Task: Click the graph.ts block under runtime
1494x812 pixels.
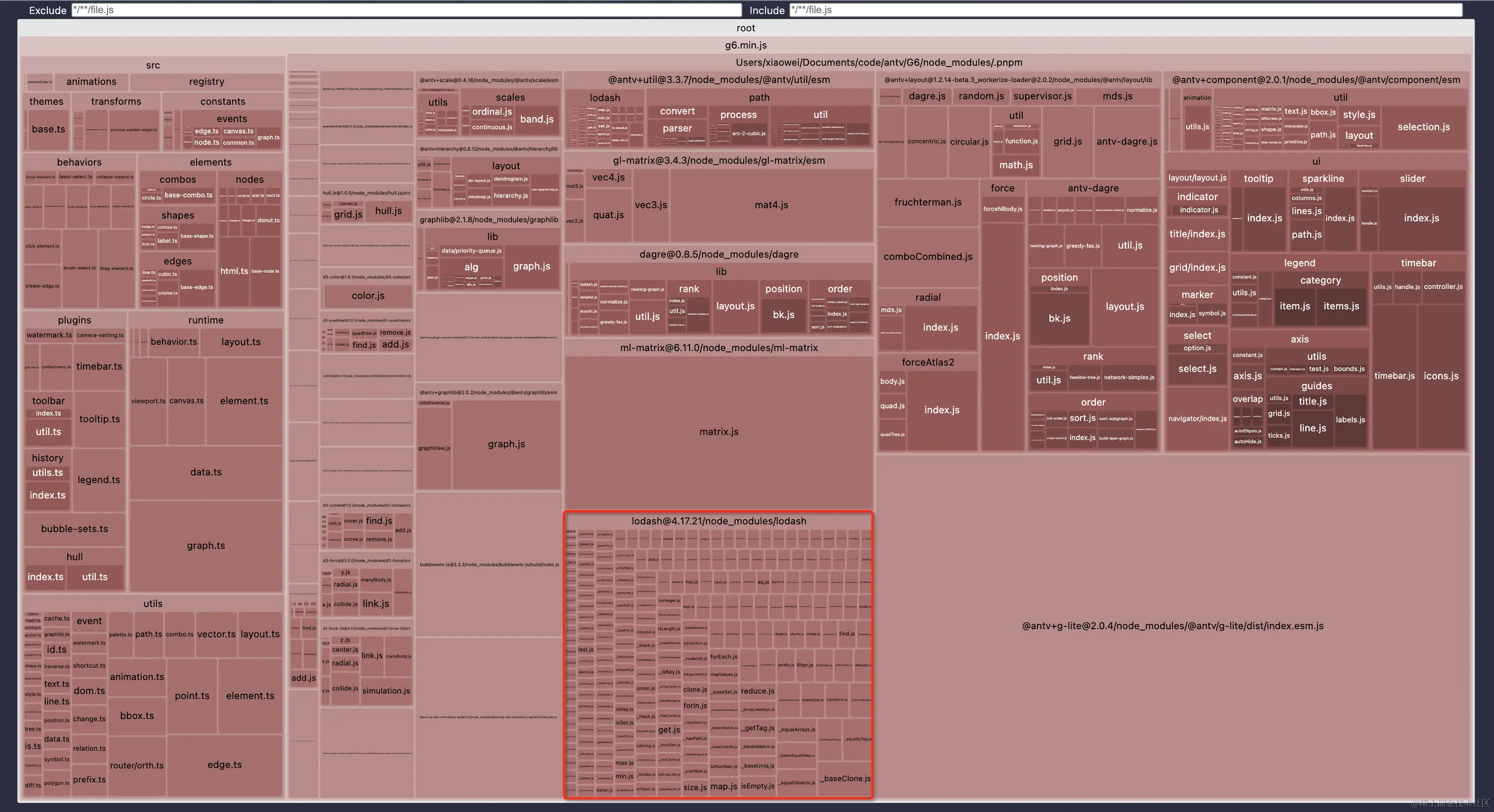Action: point(206,545)
